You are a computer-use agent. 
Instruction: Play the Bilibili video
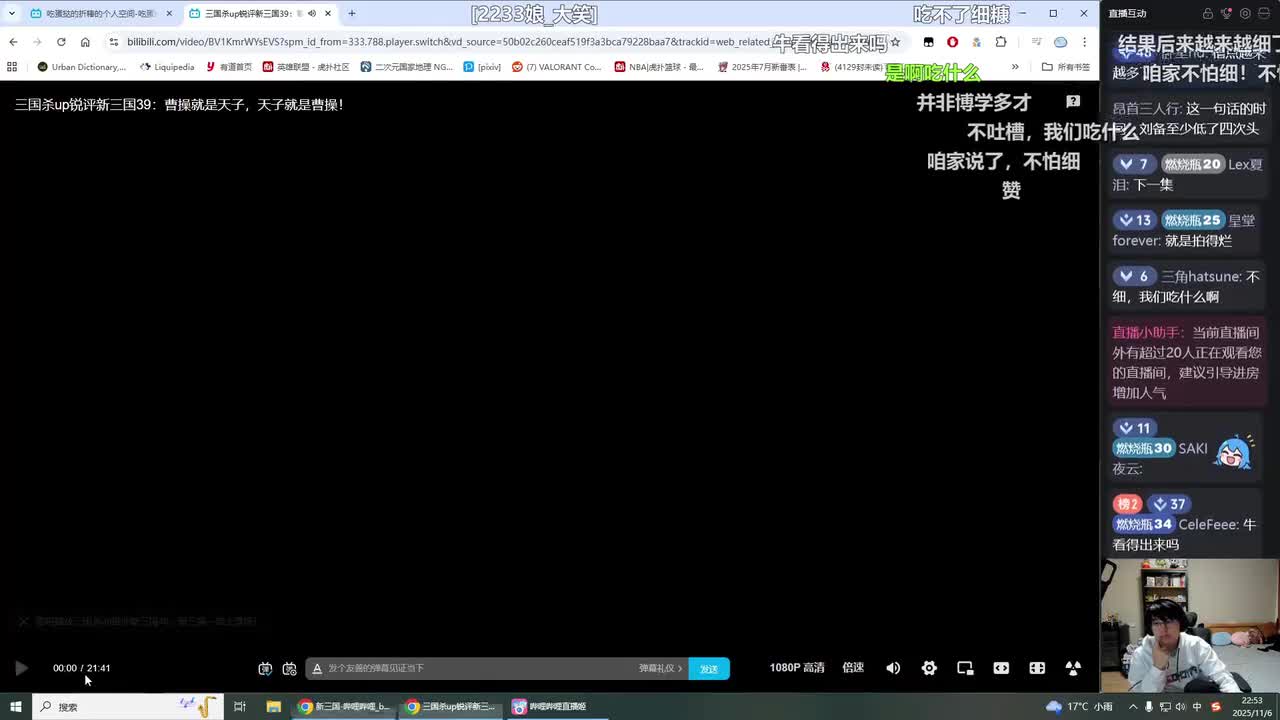pos(20,668)
